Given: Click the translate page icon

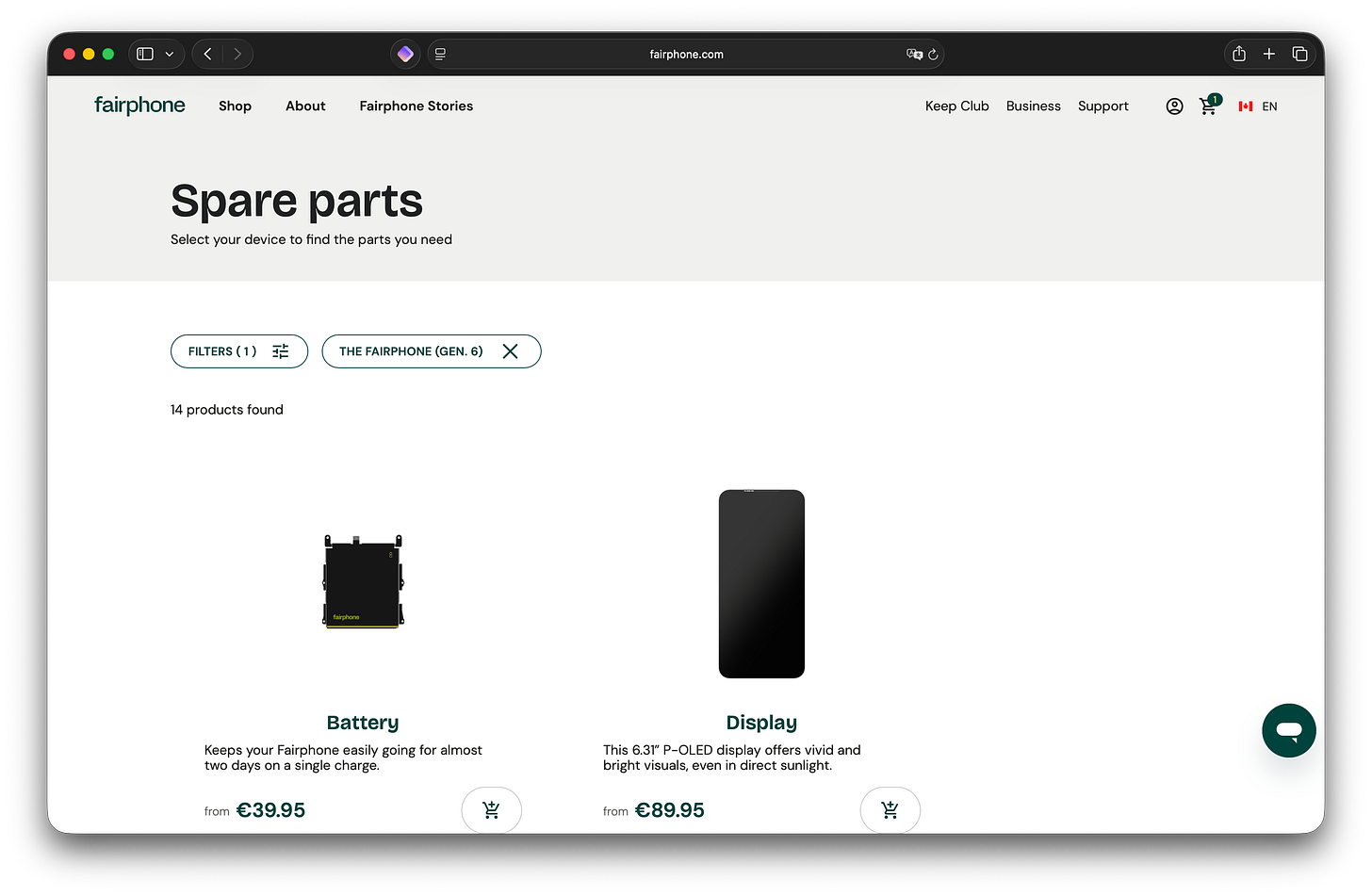Looking at the screenshot, I should [x=914, y=55].
